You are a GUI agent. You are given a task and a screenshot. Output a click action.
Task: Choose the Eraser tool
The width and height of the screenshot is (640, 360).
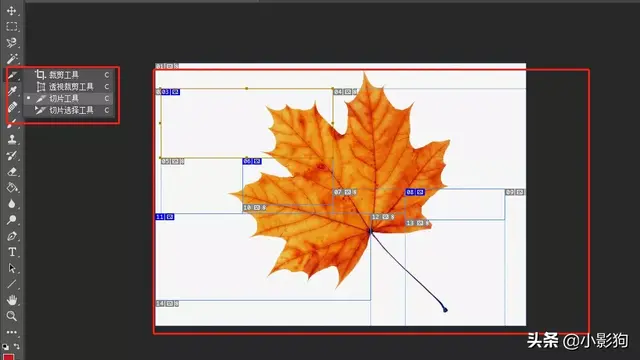tap(12, 171)
